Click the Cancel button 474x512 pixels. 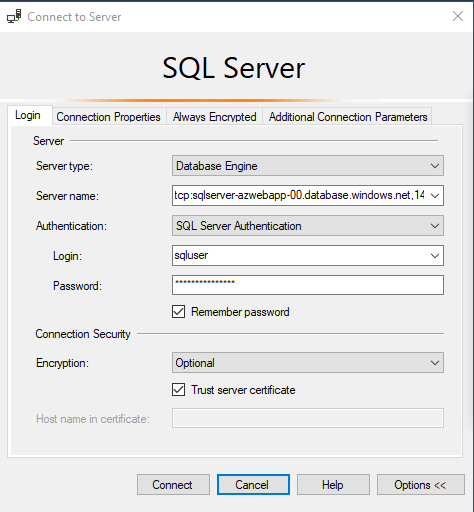point(253,485)
